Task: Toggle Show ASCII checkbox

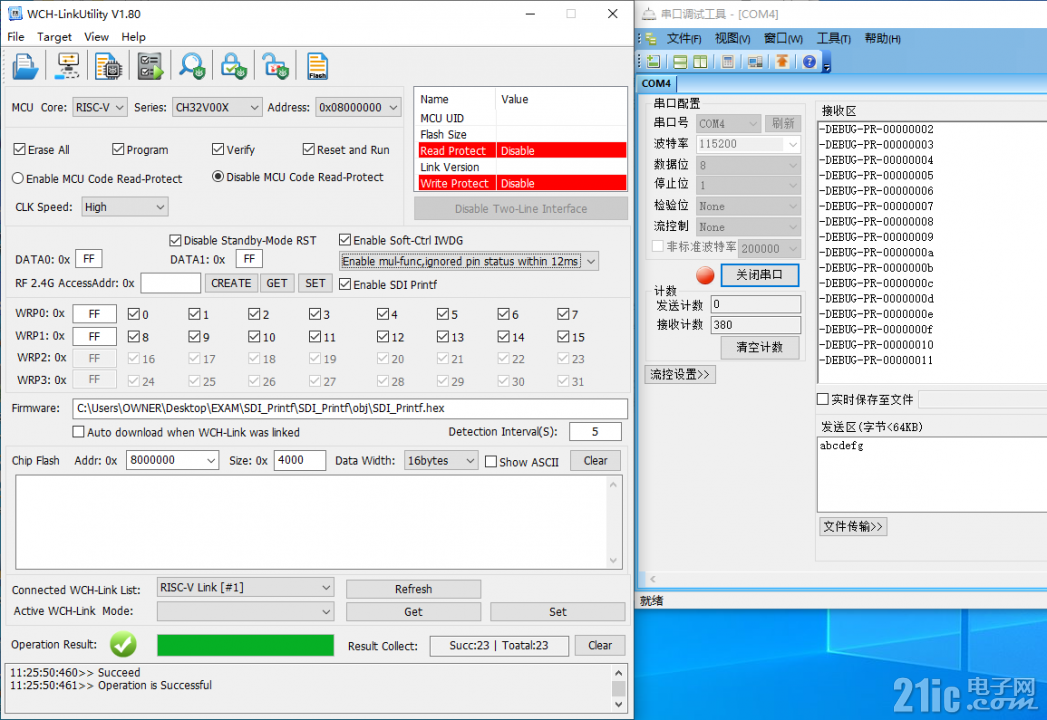Action: click(491, 462)
